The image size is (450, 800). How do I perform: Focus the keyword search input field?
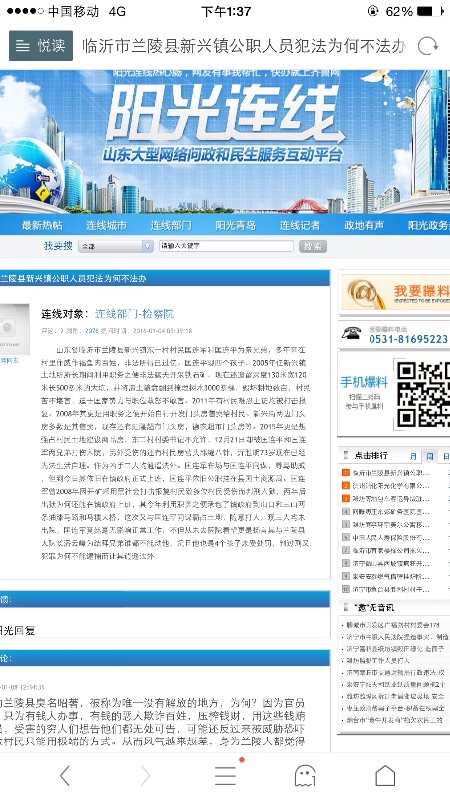click(226, 246)
